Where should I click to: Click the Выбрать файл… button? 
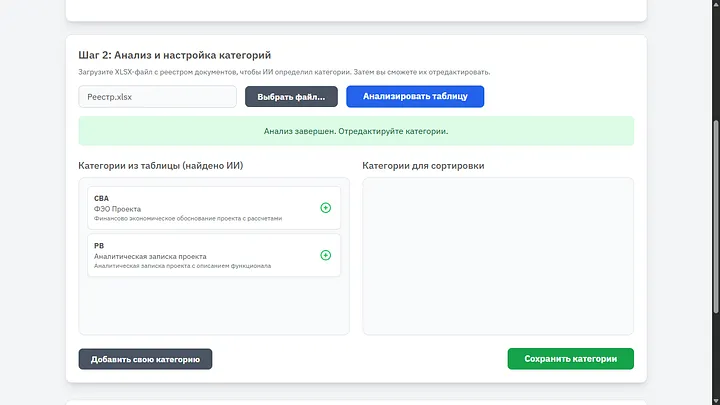291,97
